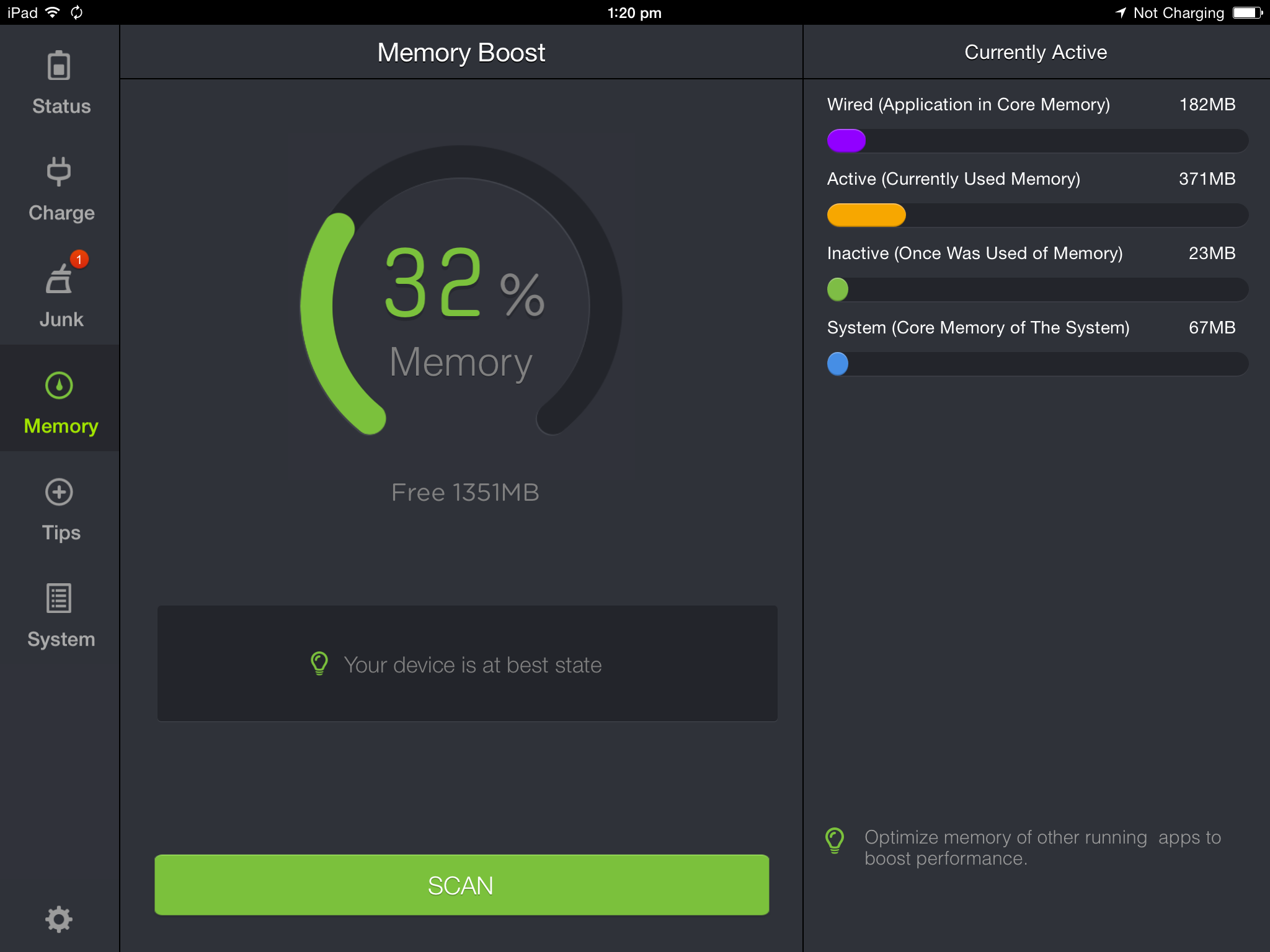Open the Charge plug icon

(x=59, y=171)
